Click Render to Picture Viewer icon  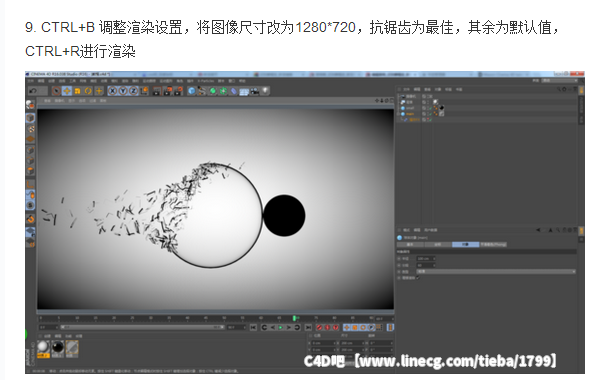(x=168, y=91)
